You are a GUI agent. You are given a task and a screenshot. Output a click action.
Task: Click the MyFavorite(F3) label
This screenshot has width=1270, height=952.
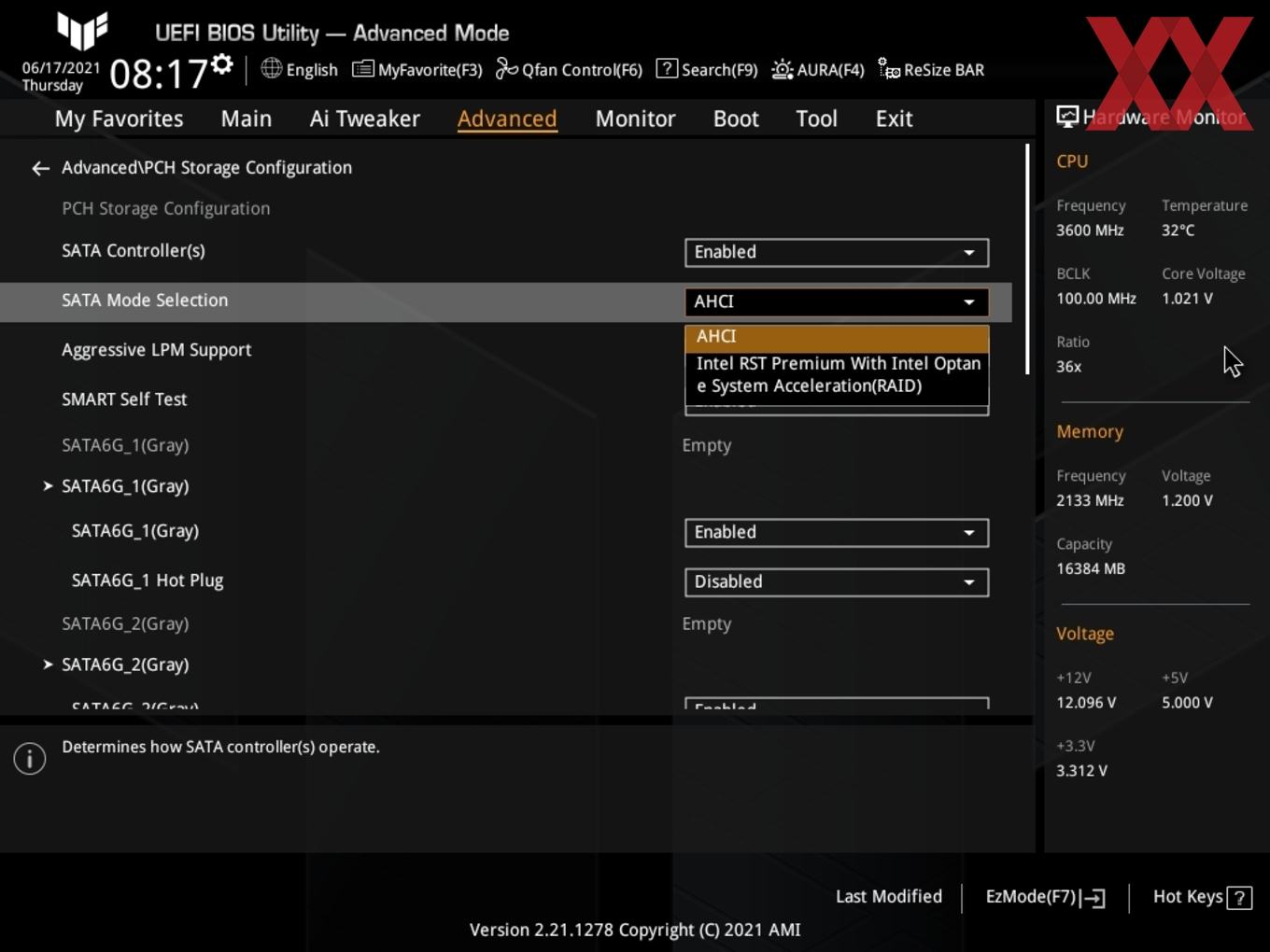[430, 70]
